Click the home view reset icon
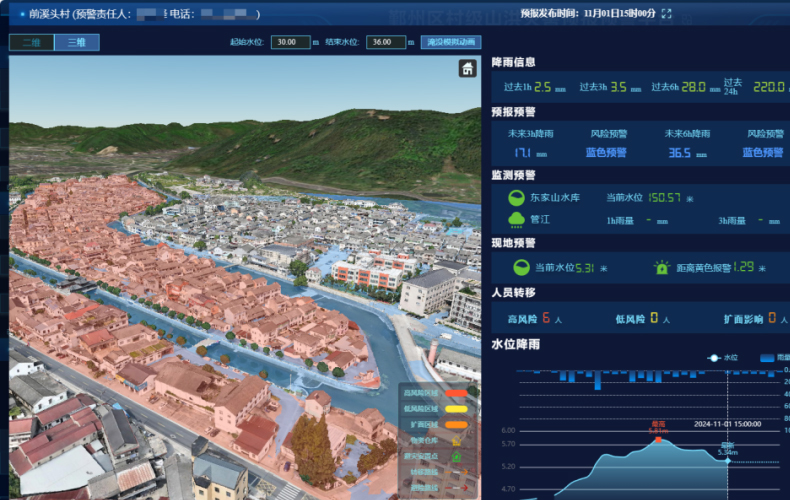The width and height of the screenshot is (790, 500). 467,68
